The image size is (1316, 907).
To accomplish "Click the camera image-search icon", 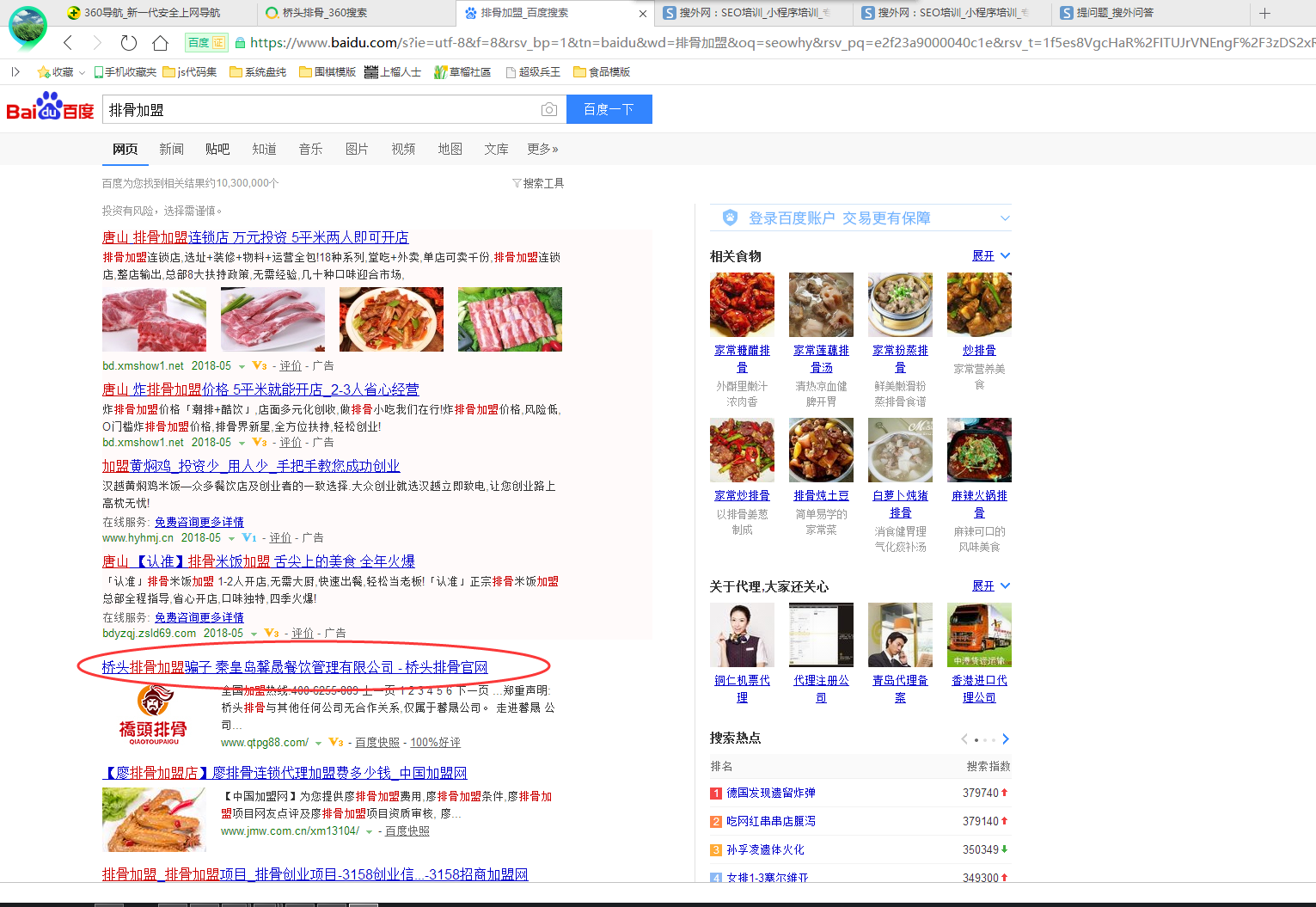I will tap(549, 109).
